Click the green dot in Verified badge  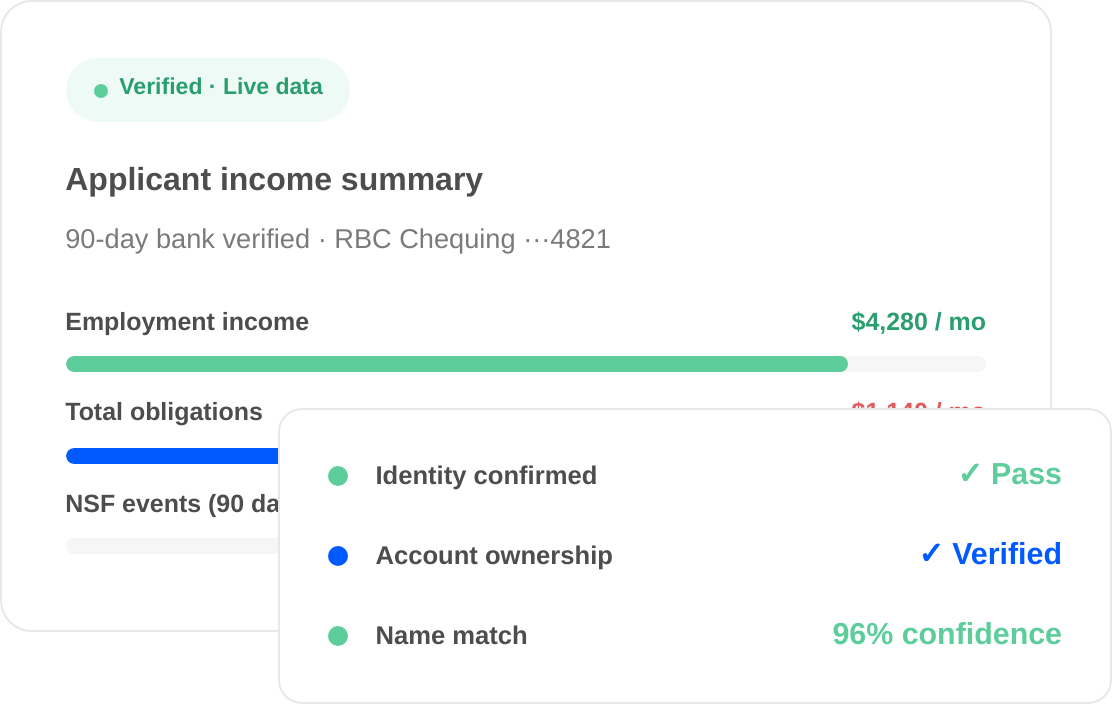point(101,91)
